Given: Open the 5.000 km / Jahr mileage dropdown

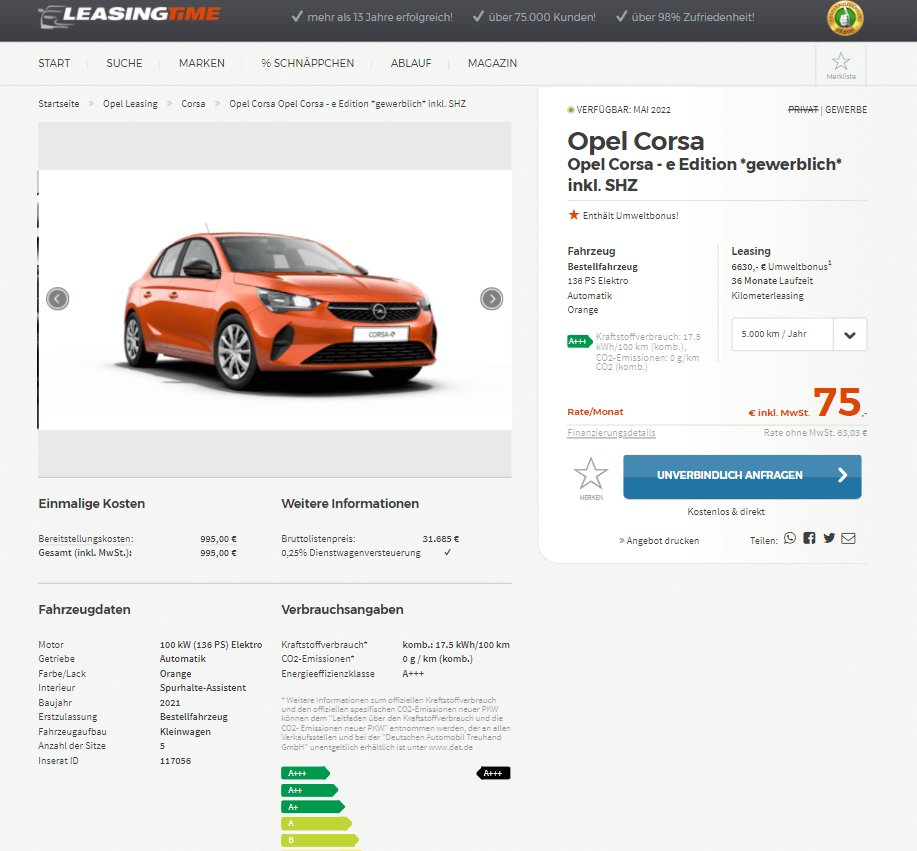Looking at the screenshot, I should click(799, 334).
